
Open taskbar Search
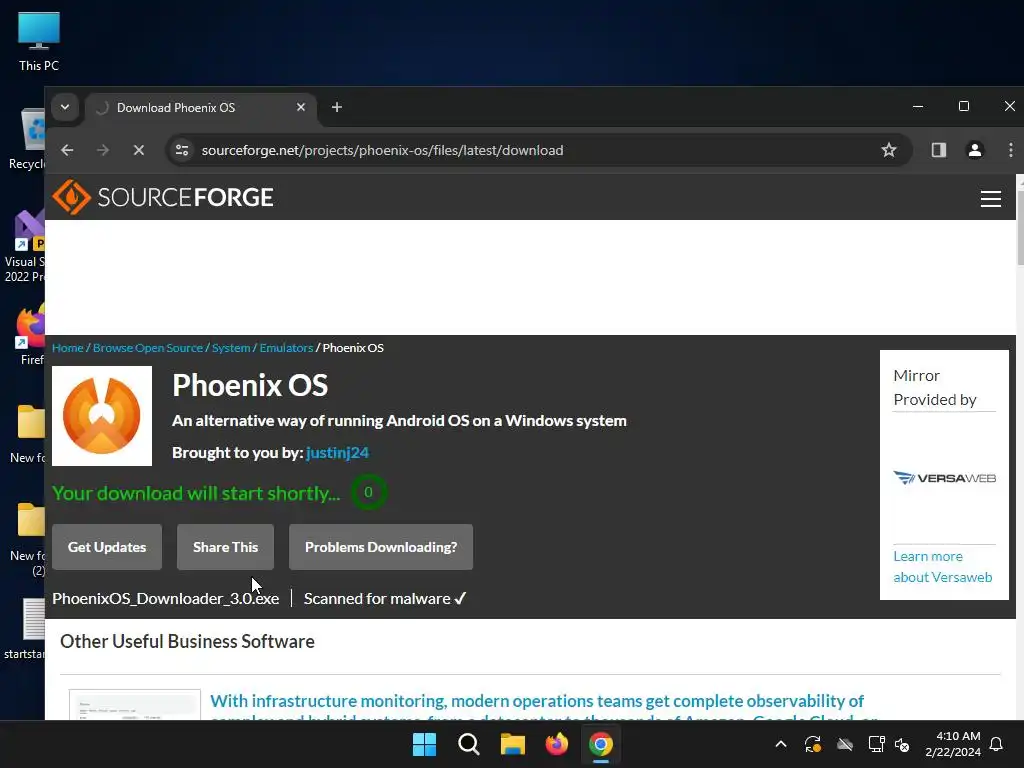click(x=468, y=744)
